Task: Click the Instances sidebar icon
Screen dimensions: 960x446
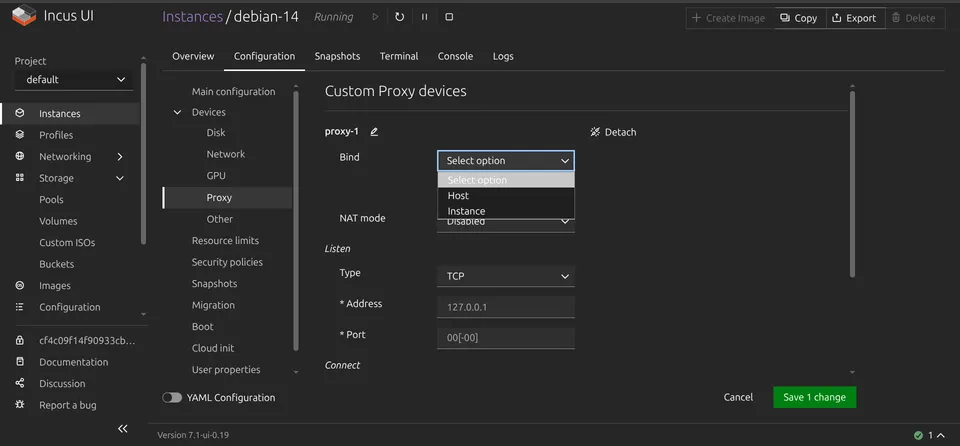Action: 20,113
